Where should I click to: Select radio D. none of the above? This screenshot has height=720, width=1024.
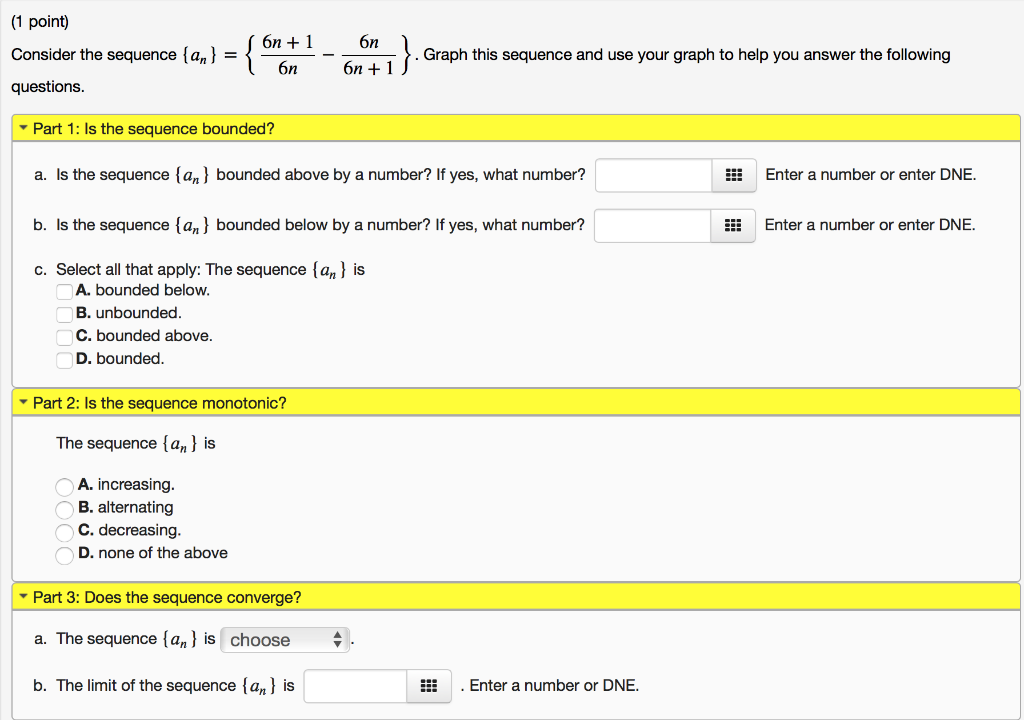click(x=64, y=555)
